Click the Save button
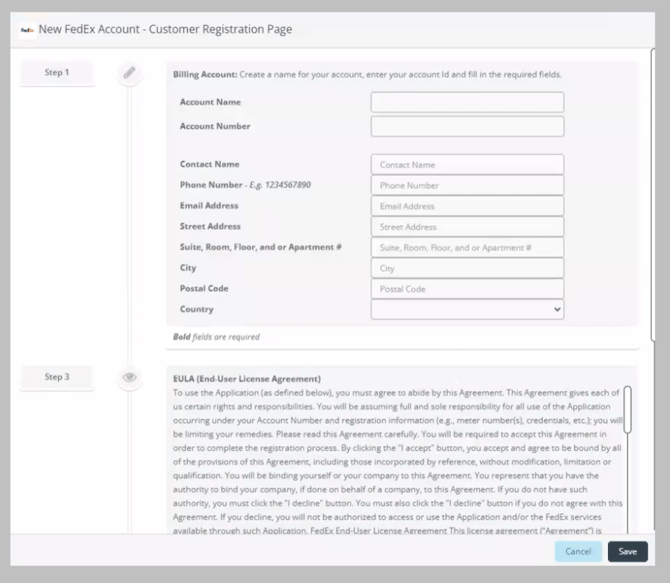The height and width of the screenshot is (583, 670). pos(628,551)
